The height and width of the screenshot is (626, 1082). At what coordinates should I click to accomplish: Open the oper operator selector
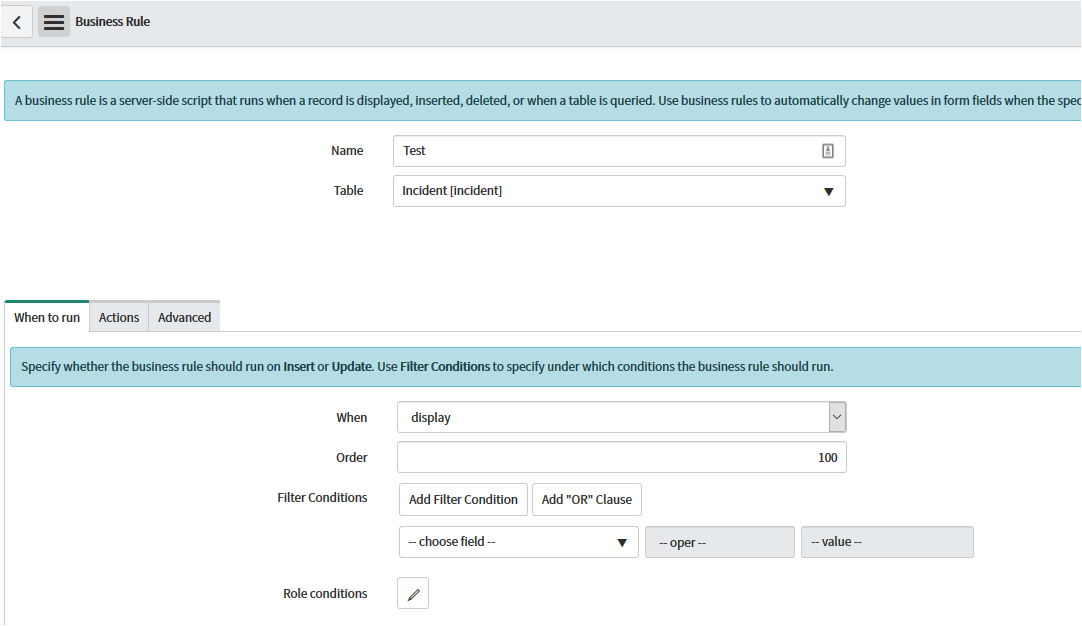coord(720,542)
